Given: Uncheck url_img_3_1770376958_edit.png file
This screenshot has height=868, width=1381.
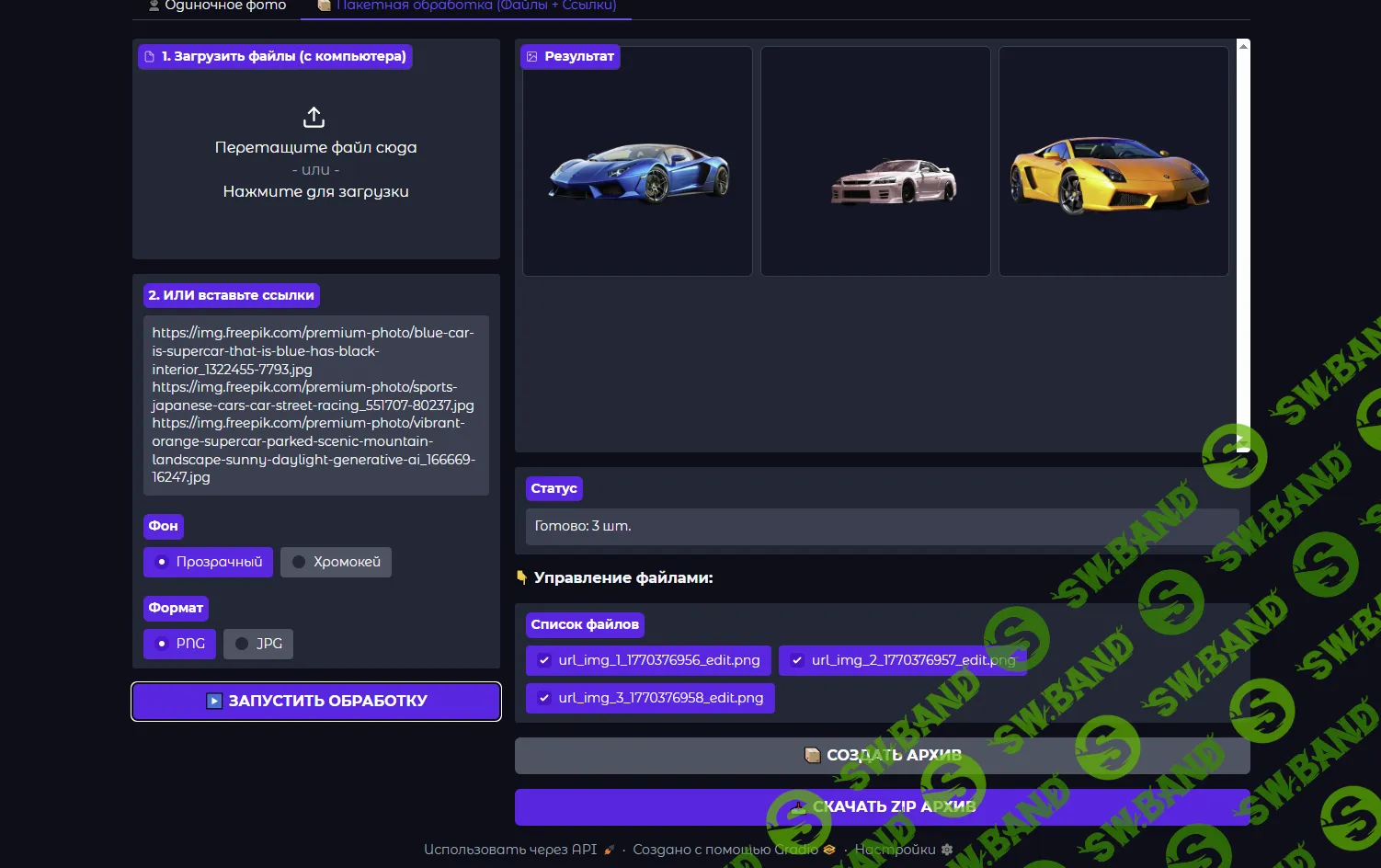Looking at the screenshot, I should point(544,698).
